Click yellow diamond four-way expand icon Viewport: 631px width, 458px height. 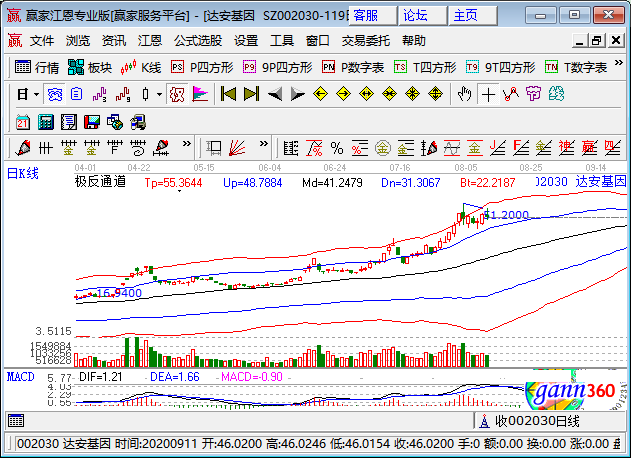tap(435, 95)
